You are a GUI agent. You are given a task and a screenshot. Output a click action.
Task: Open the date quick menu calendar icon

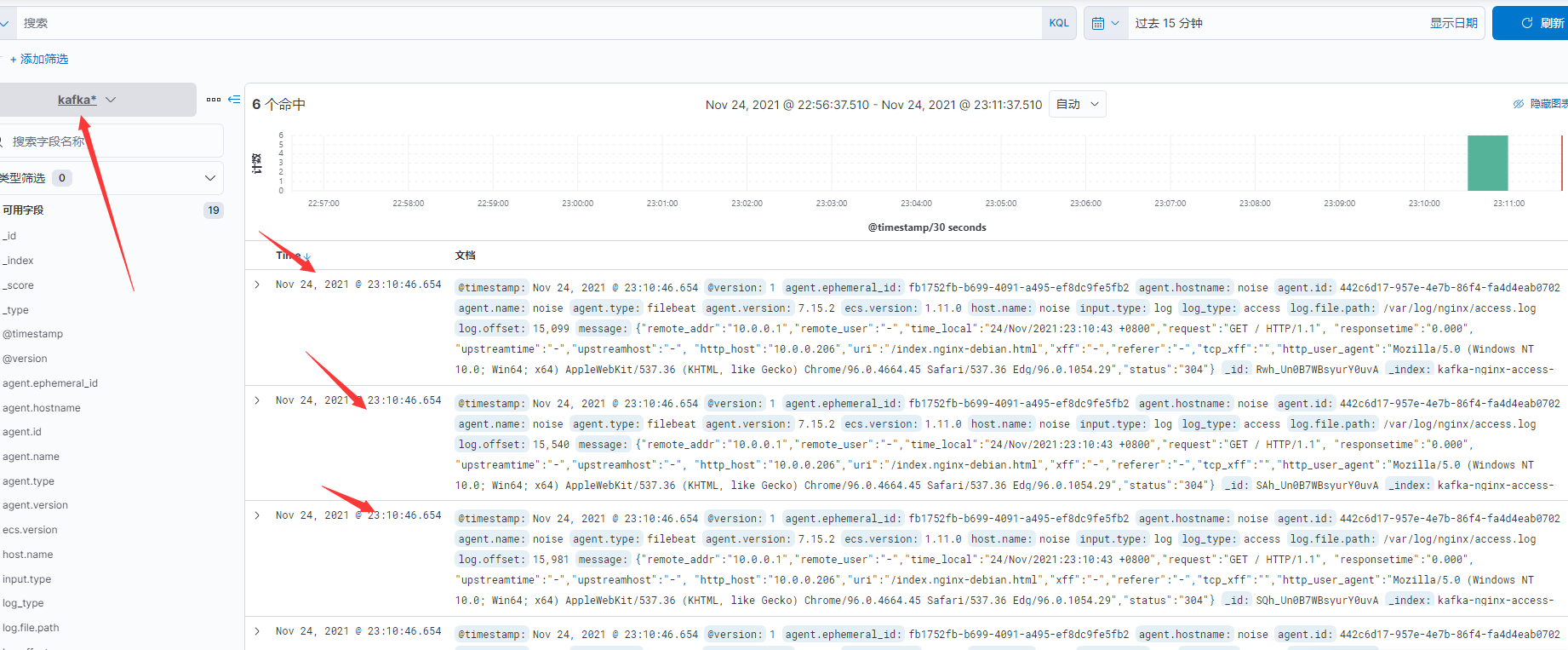pos(1105,23)
